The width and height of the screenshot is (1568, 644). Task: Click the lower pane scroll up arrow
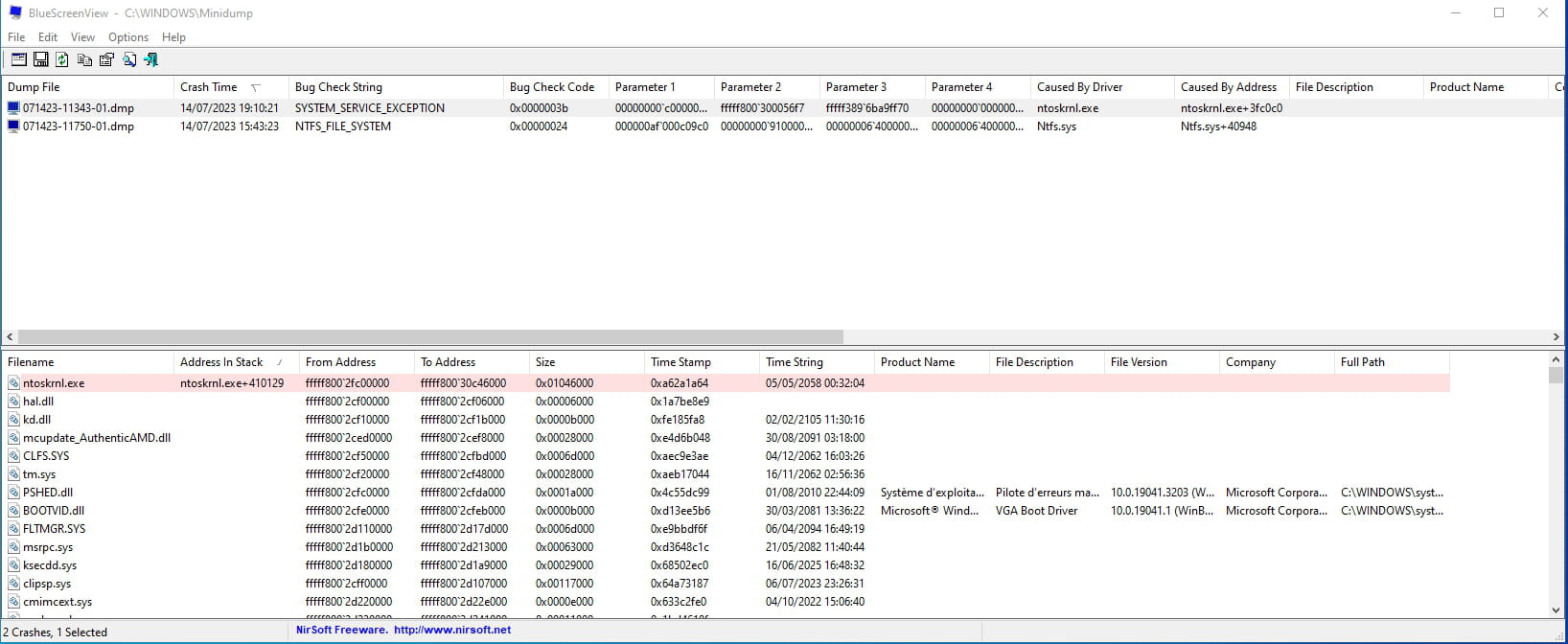click(x=1556, y=360)
